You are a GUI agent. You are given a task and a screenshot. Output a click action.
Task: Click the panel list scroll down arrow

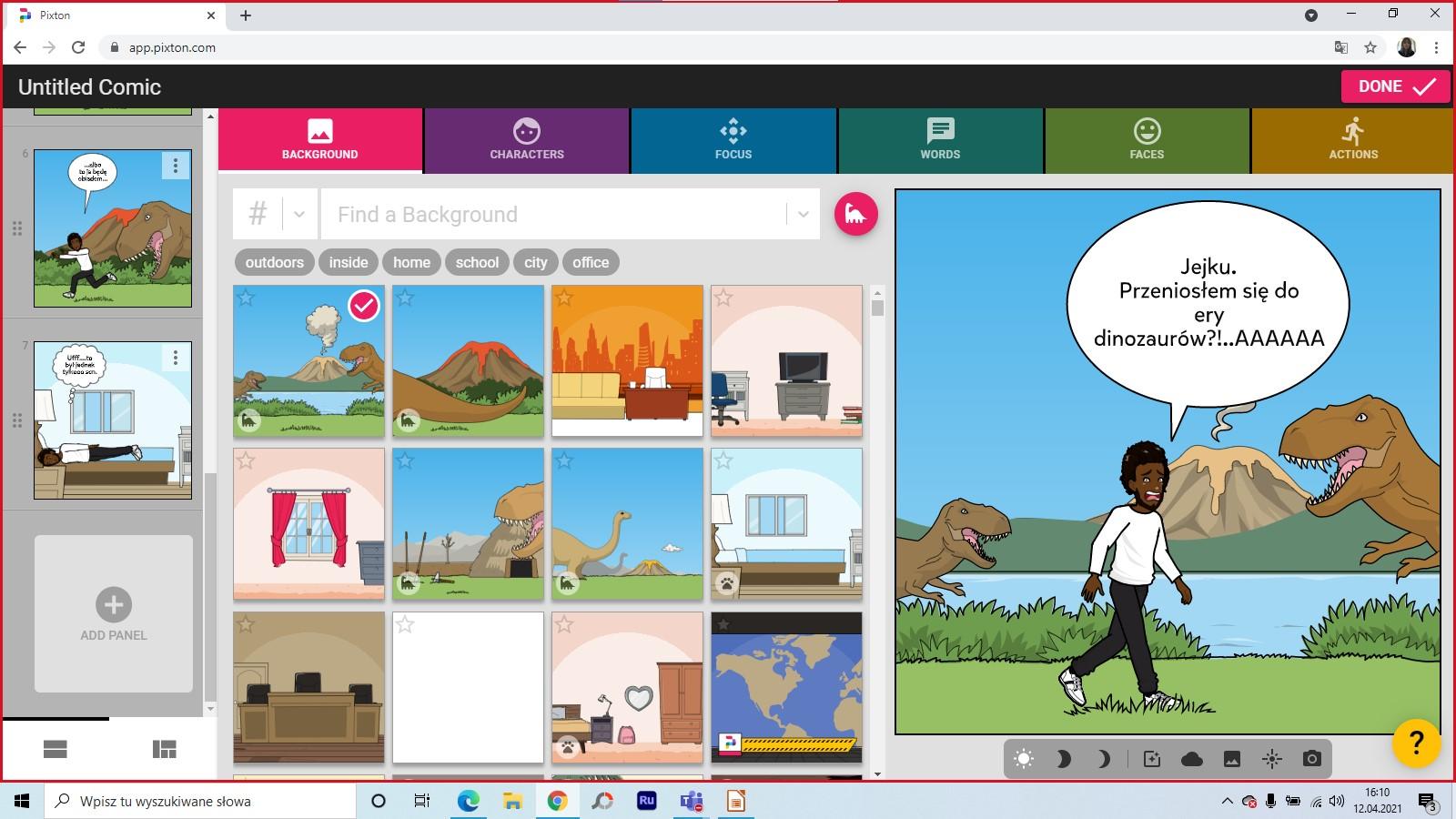(210, 709)
